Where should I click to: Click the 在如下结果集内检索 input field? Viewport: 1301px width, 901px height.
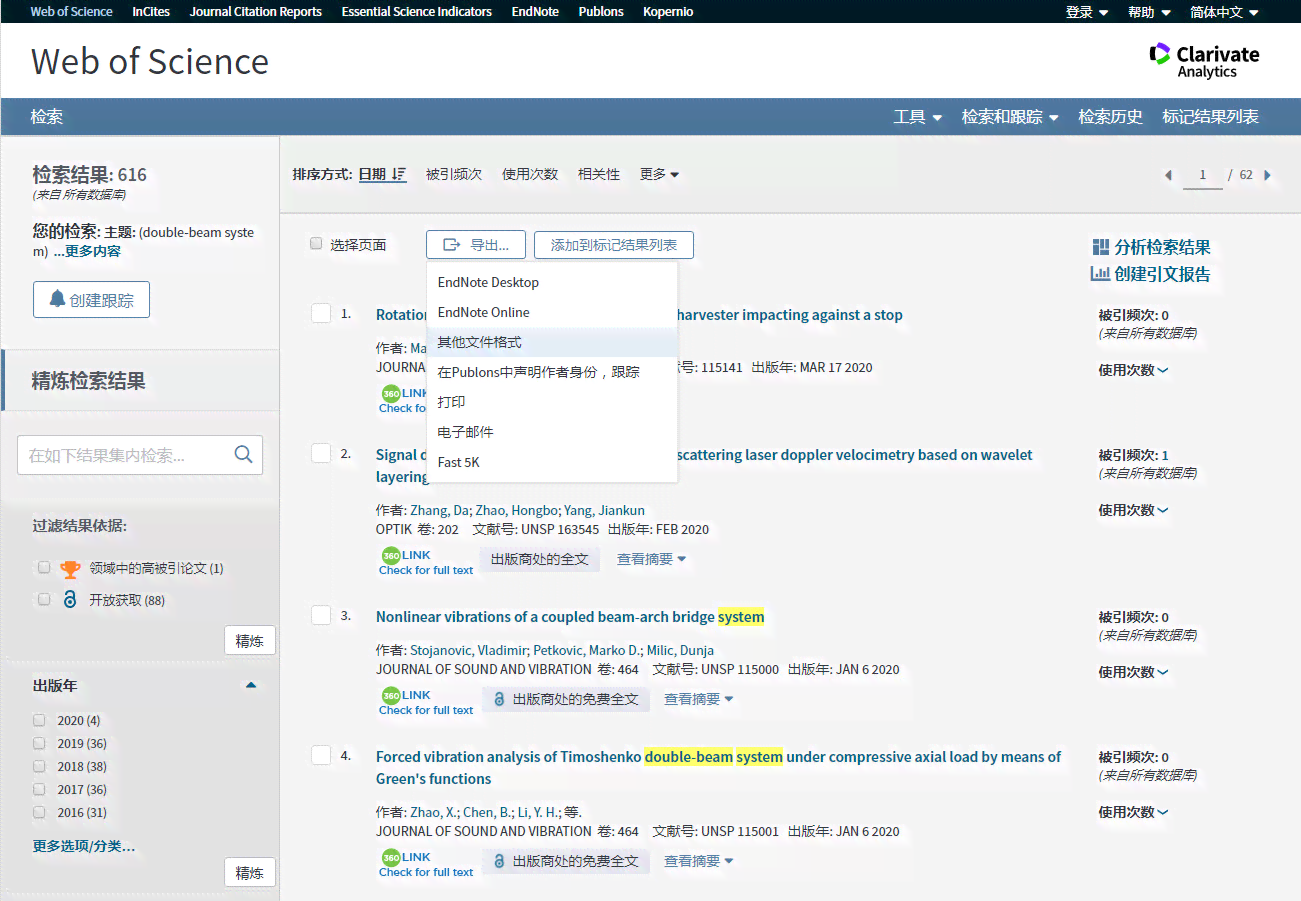click(125, 455)
